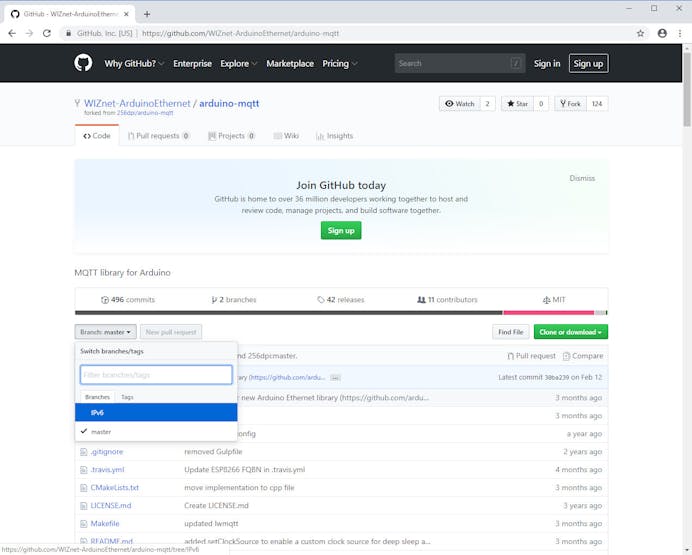Click the language breakdown color bar
This screenshot has width=692, height=555.
coord(341,312)
